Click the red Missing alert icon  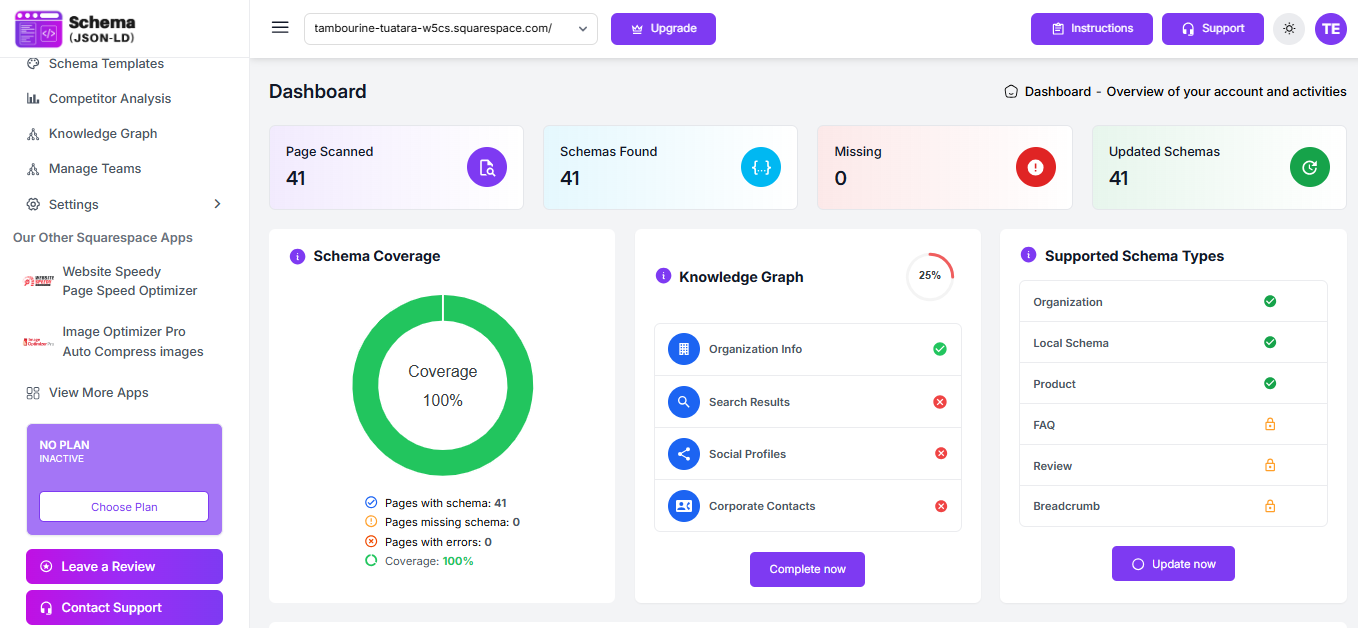pyautogui.click(x=1036, y=167)
